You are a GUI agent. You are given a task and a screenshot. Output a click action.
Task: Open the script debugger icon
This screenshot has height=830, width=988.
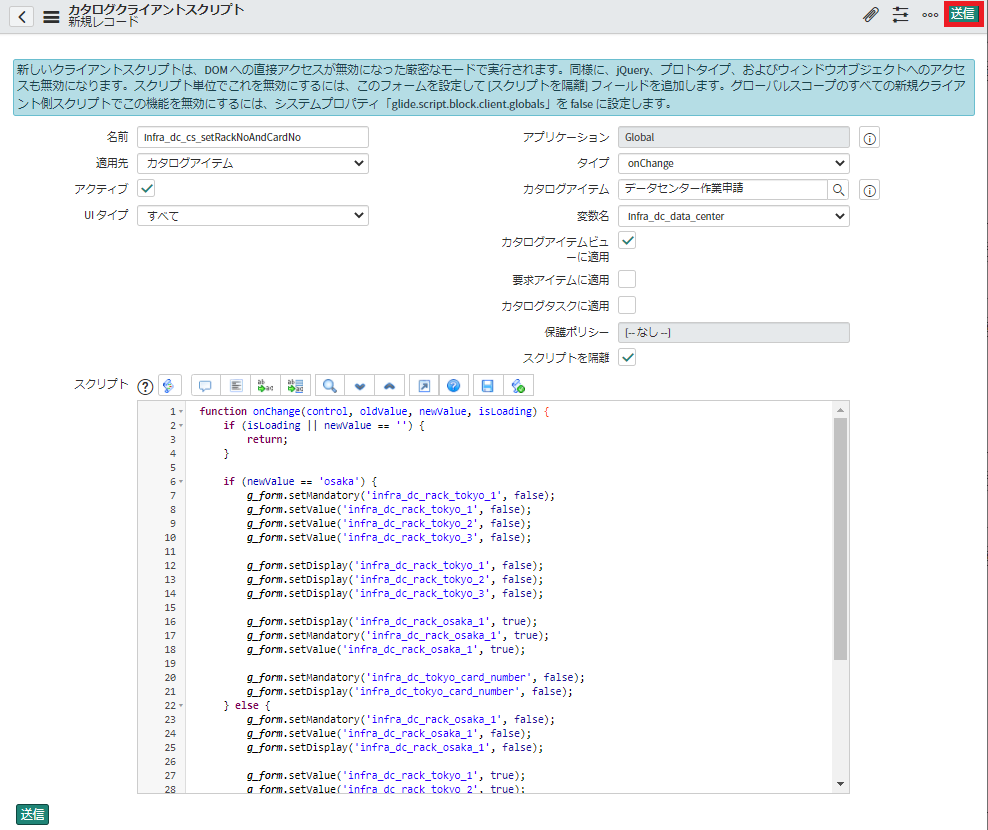coord(518,386)
